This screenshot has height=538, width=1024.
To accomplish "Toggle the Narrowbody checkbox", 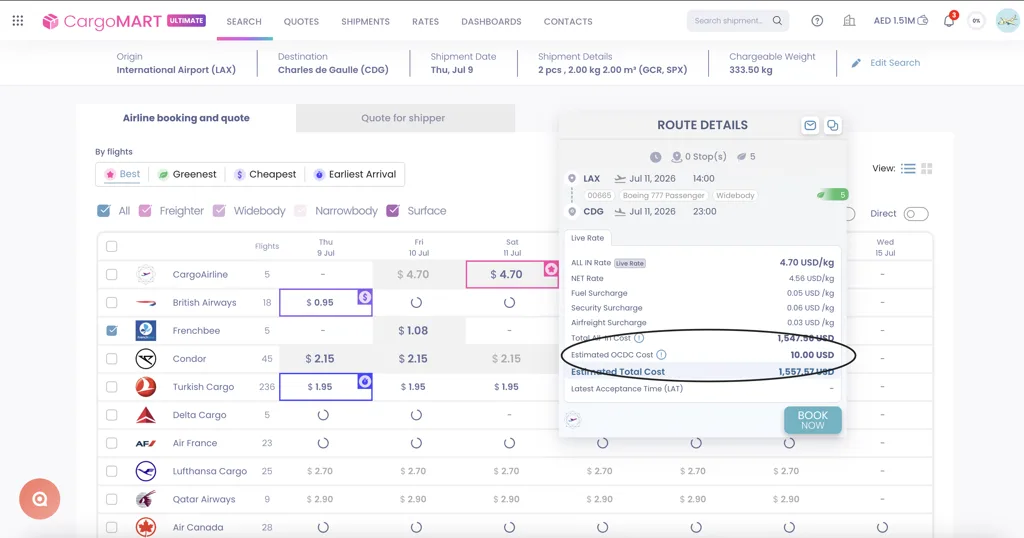I will tap(300, 211).
